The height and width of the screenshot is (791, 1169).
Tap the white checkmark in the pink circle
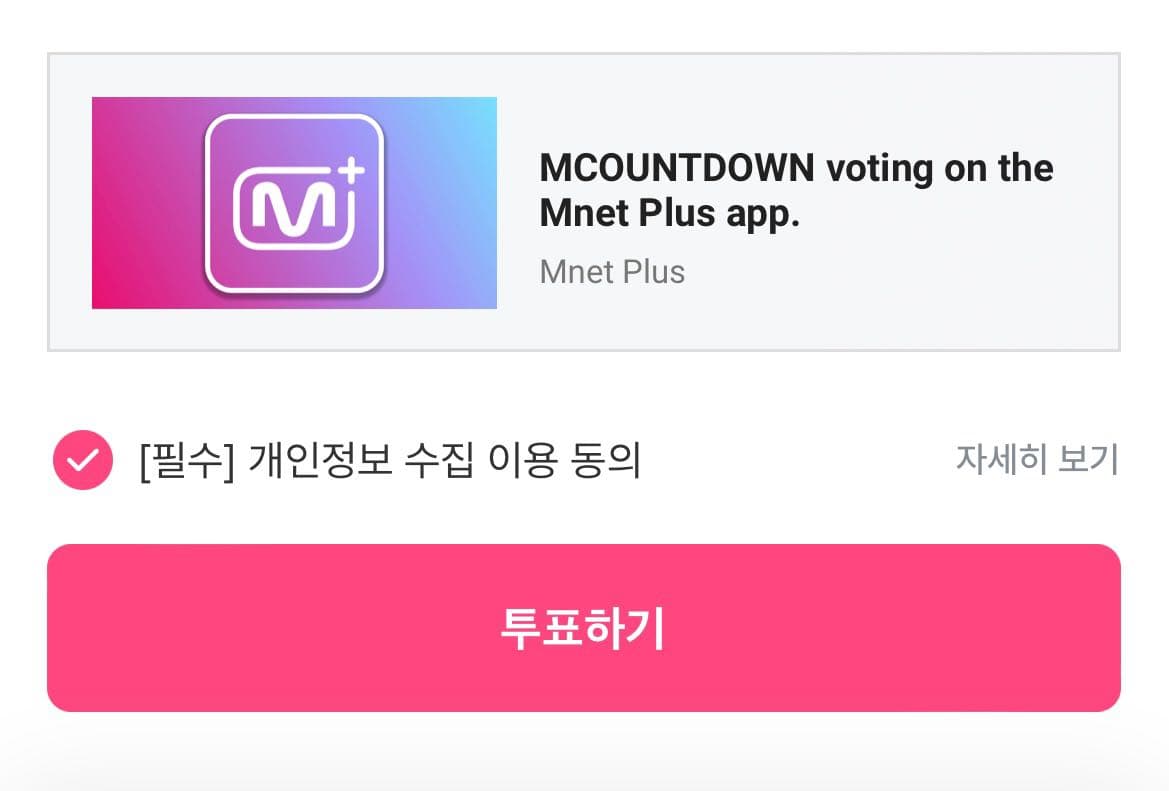point(82,461)
